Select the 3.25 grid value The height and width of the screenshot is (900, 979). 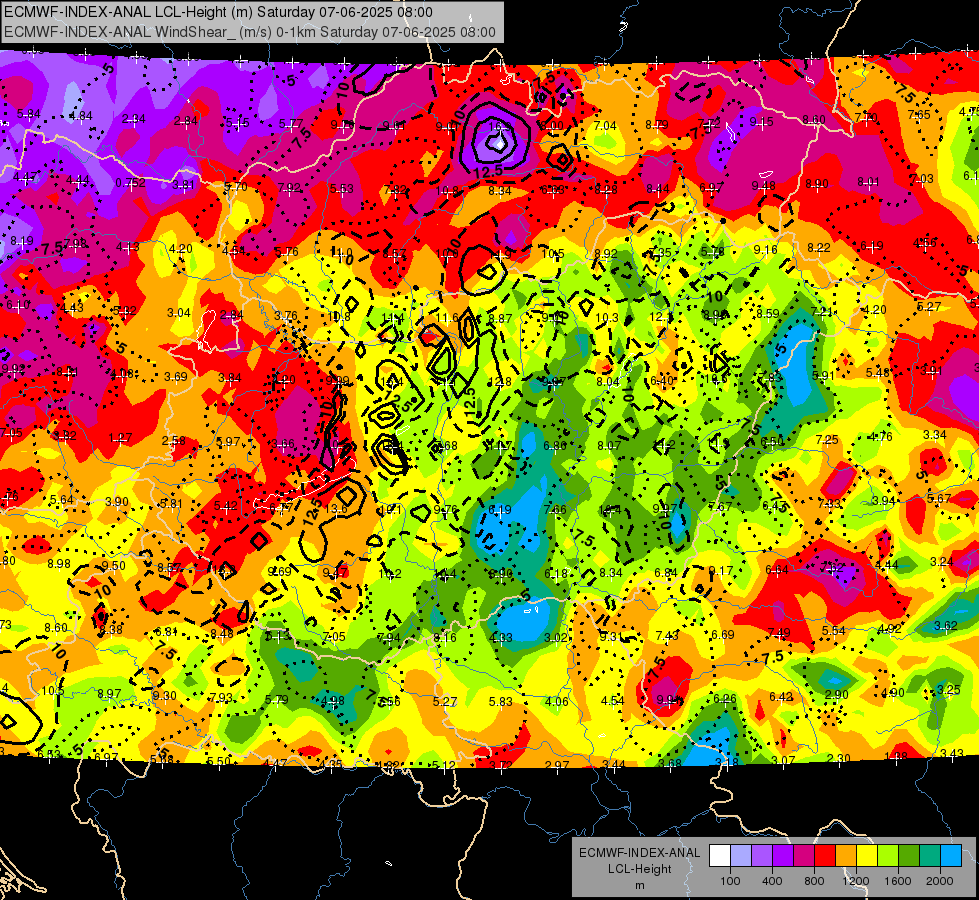[x=949, y=690]
